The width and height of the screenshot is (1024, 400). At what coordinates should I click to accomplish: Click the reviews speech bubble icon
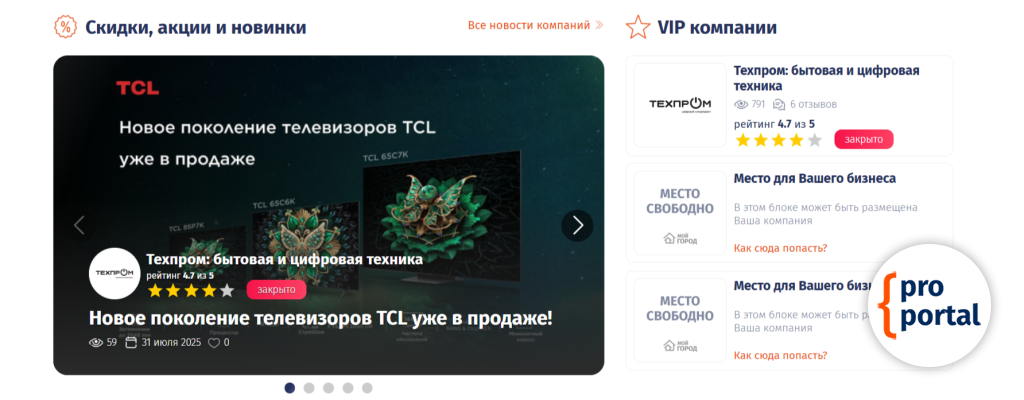click(778, 105)
